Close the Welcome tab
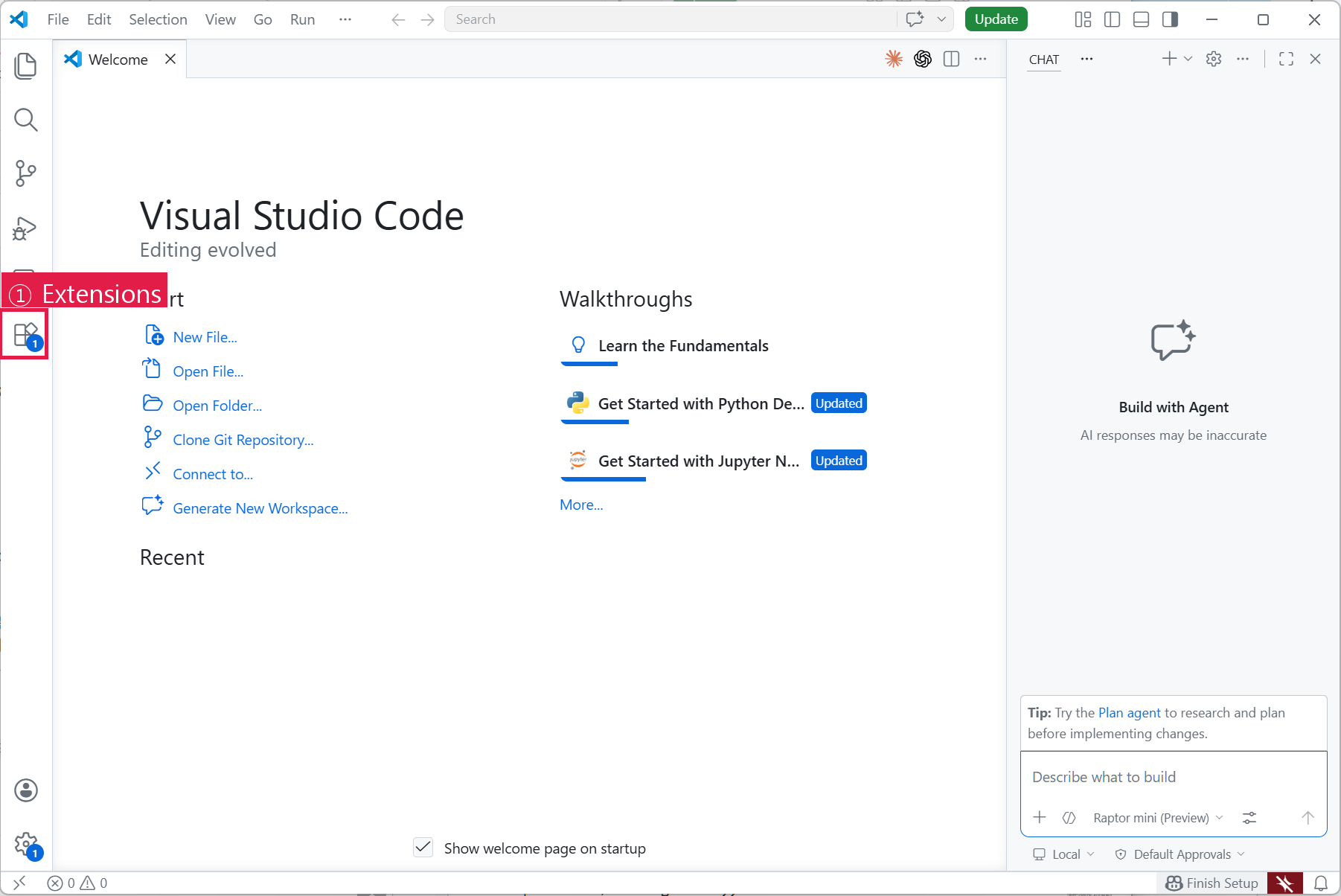This screenshot has width=1341, height=896. [170, 59]
